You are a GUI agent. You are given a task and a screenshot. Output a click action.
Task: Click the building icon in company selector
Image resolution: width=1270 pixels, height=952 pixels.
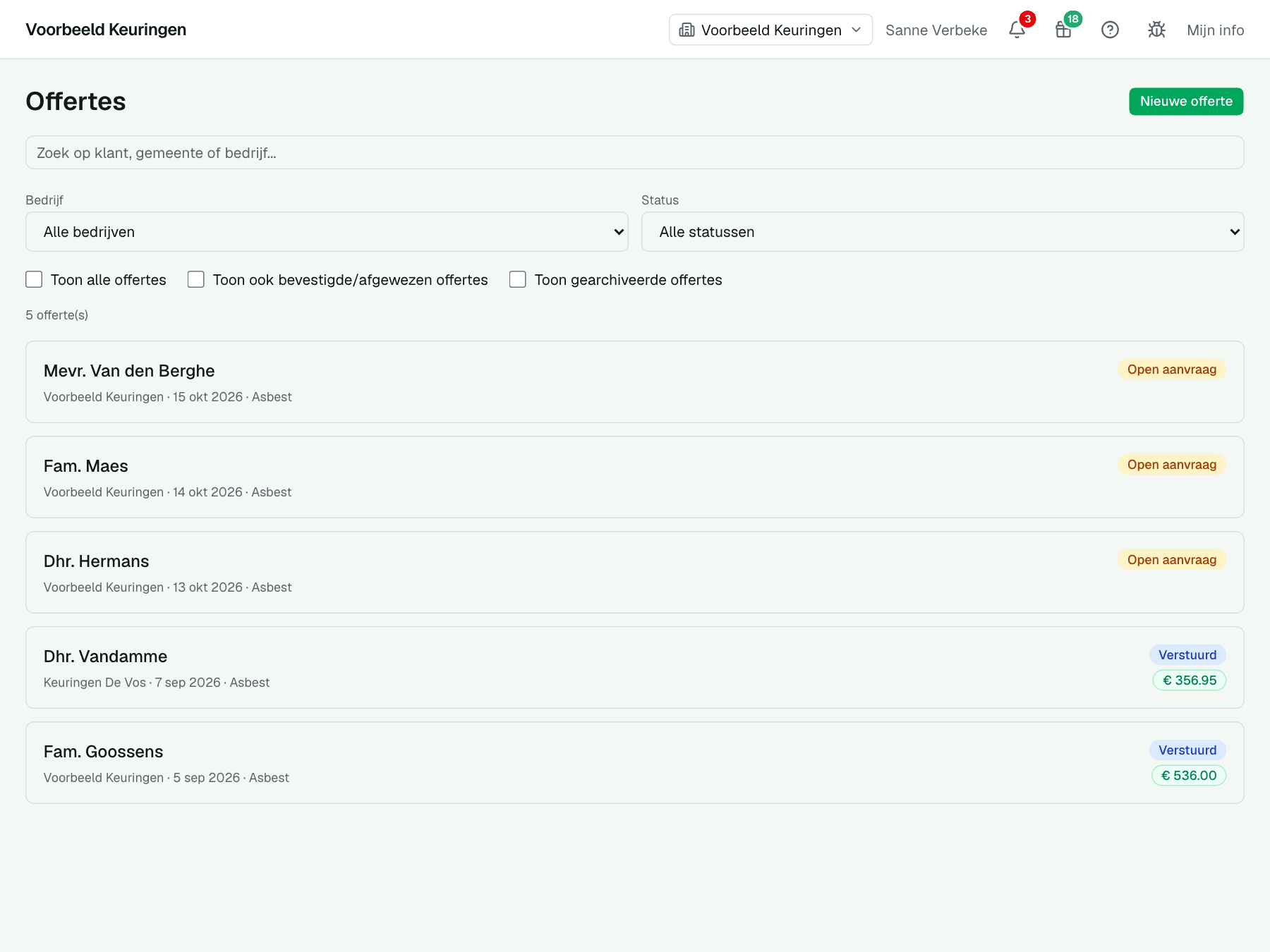(687, 30)
